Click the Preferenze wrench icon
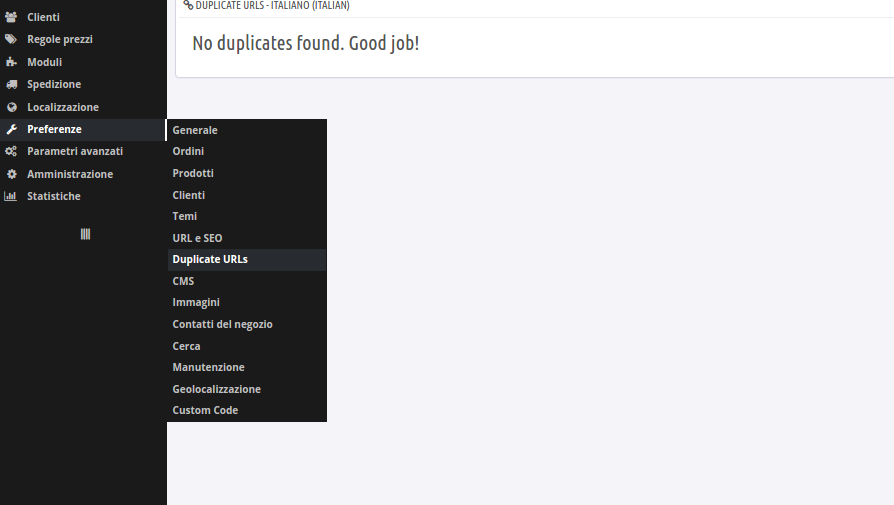Image resolution: width=894 pixels, height=505 pixels. [x=11, y=129]
